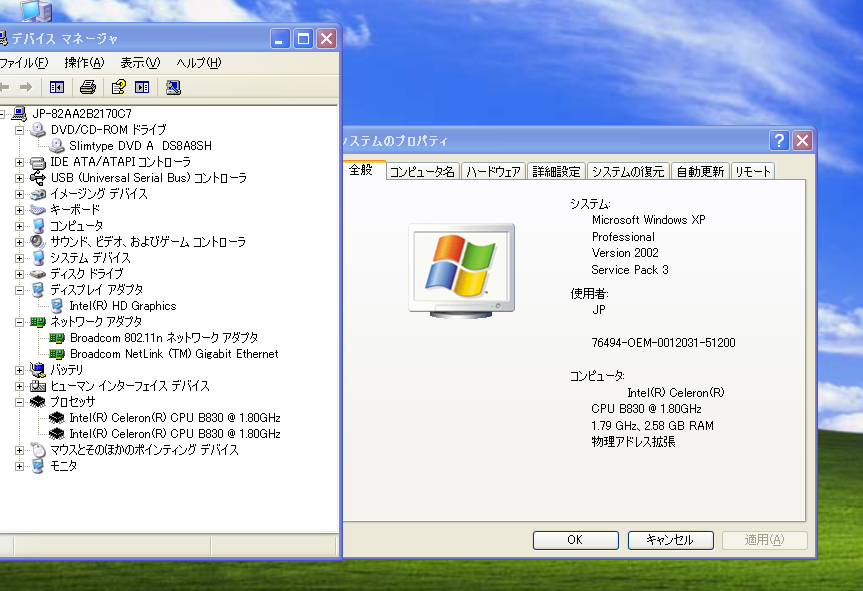The image size is (863, 591).
Task: Switch to the 詳細設定 tab
Action: pyautogui.click(x=556, y=172)
